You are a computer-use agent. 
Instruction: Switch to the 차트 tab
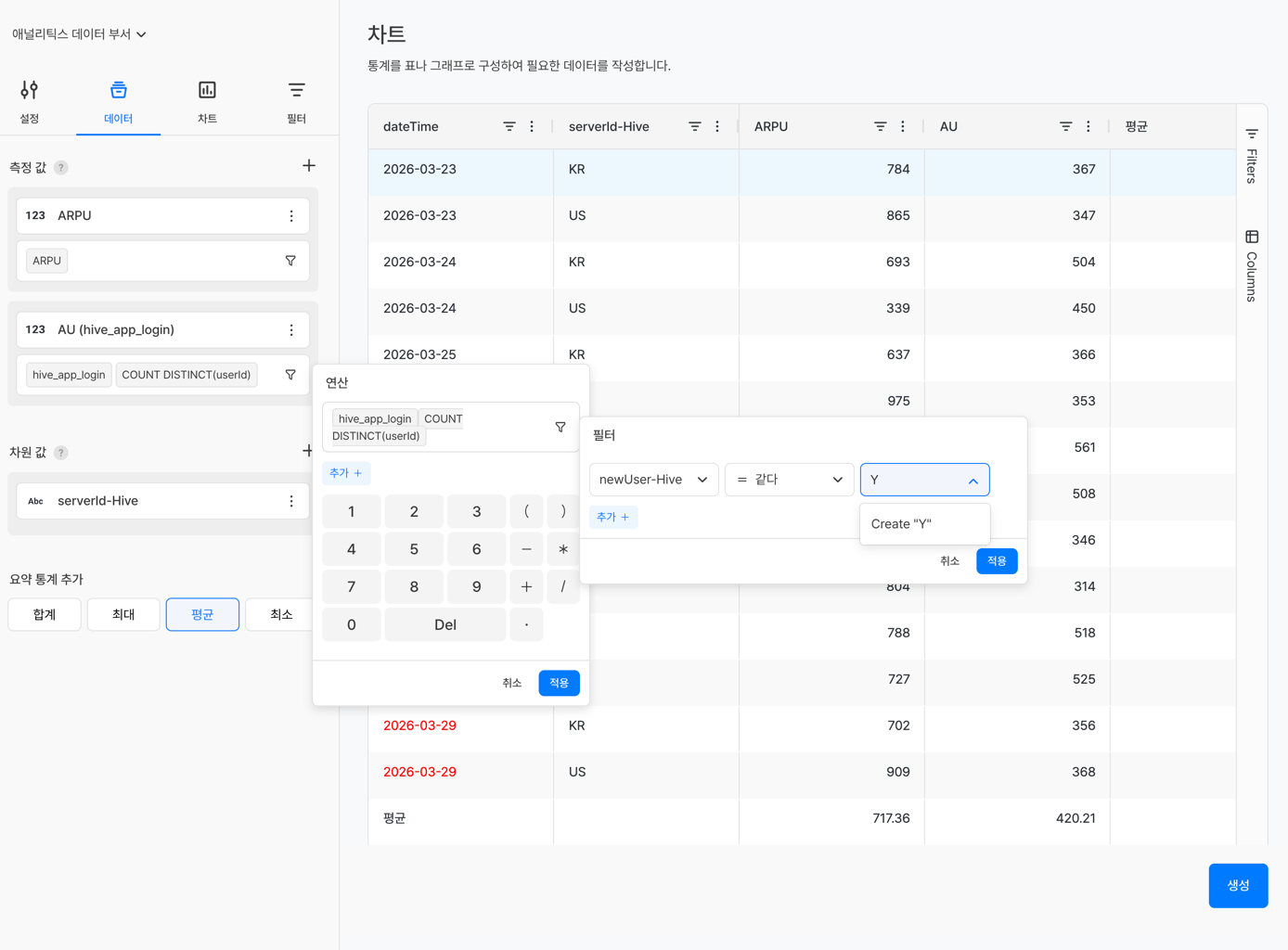point(207,101)
